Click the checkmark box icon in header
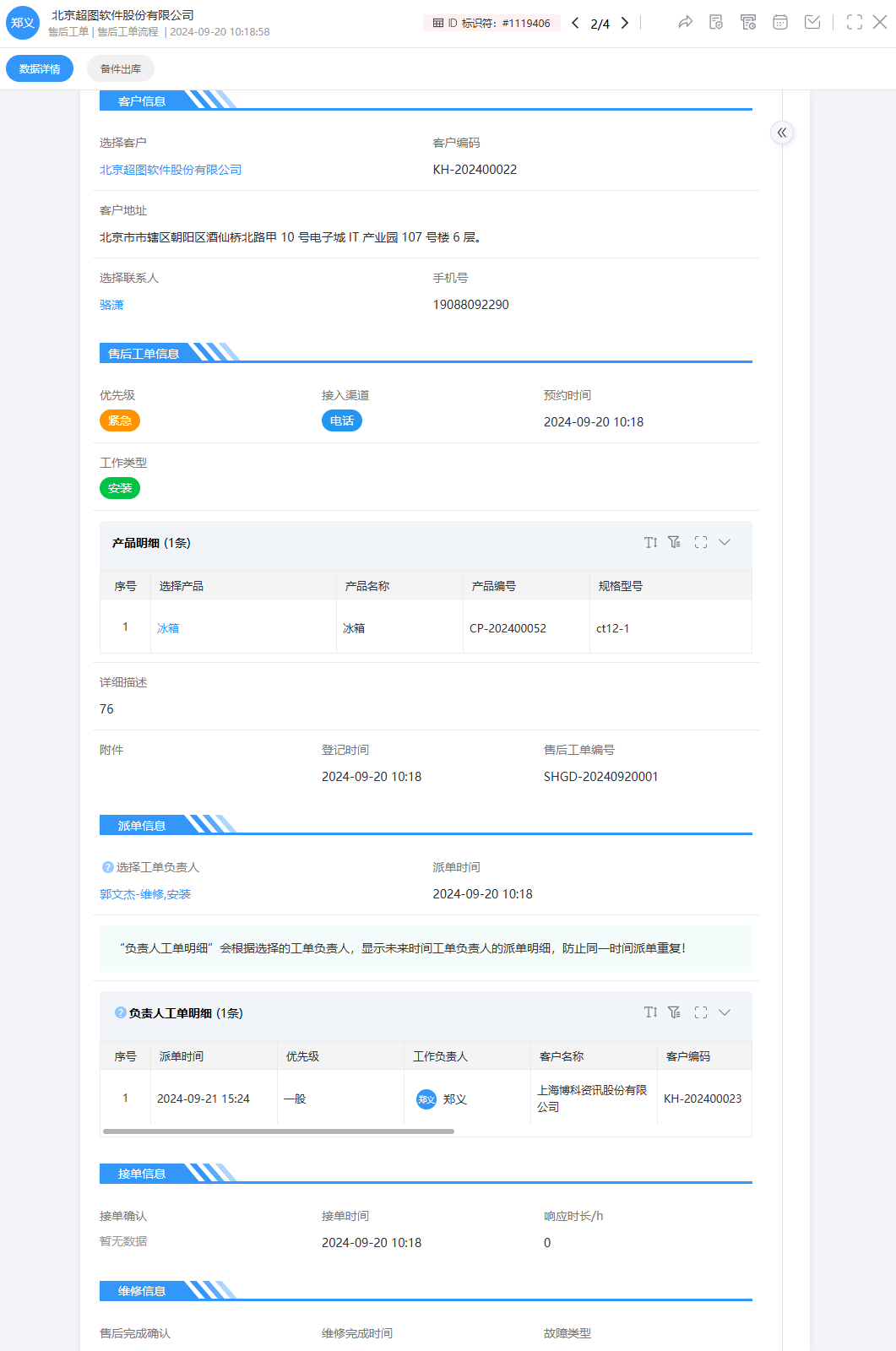896x1351 pixels. 812,23
